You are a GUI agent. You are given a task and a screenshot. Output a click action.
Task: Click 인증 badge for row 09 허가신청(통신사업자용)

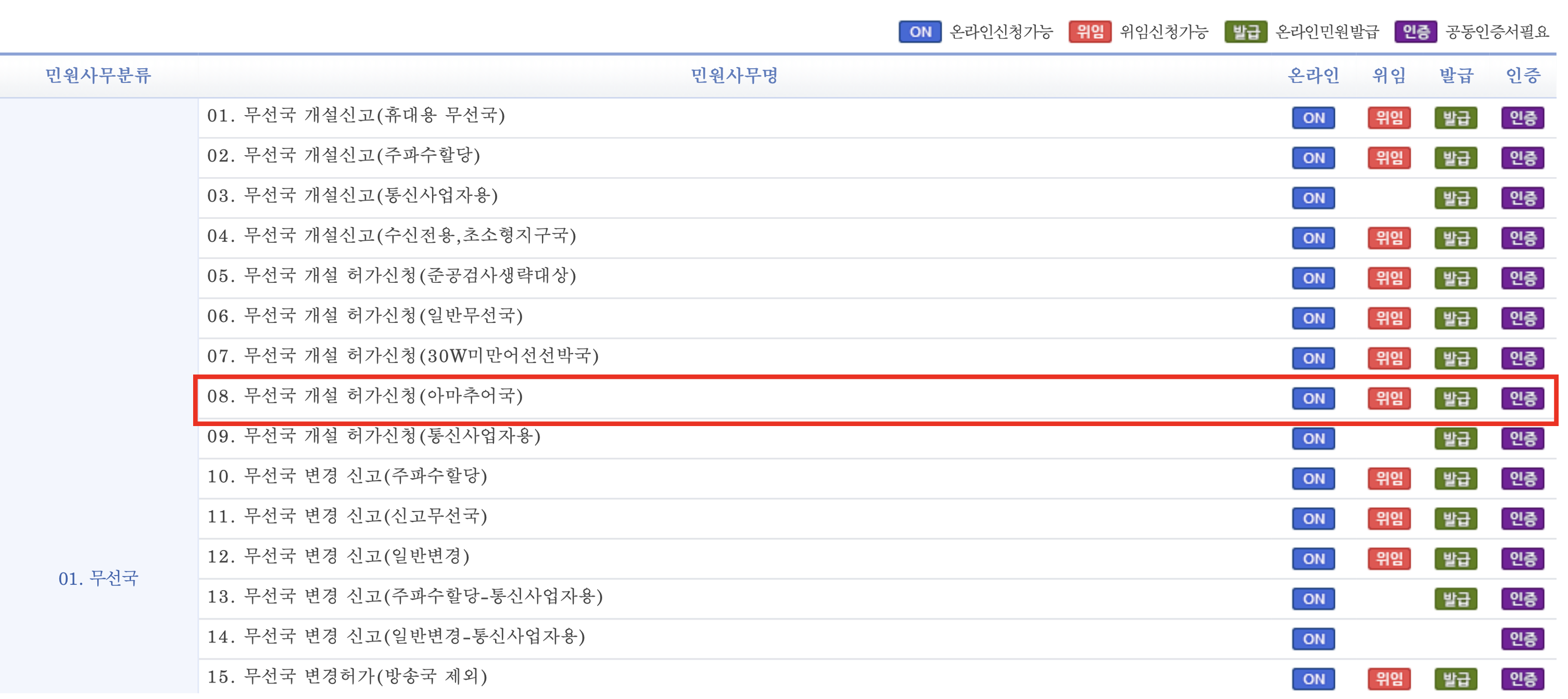pyautogui.click(x=1522, y=439)
